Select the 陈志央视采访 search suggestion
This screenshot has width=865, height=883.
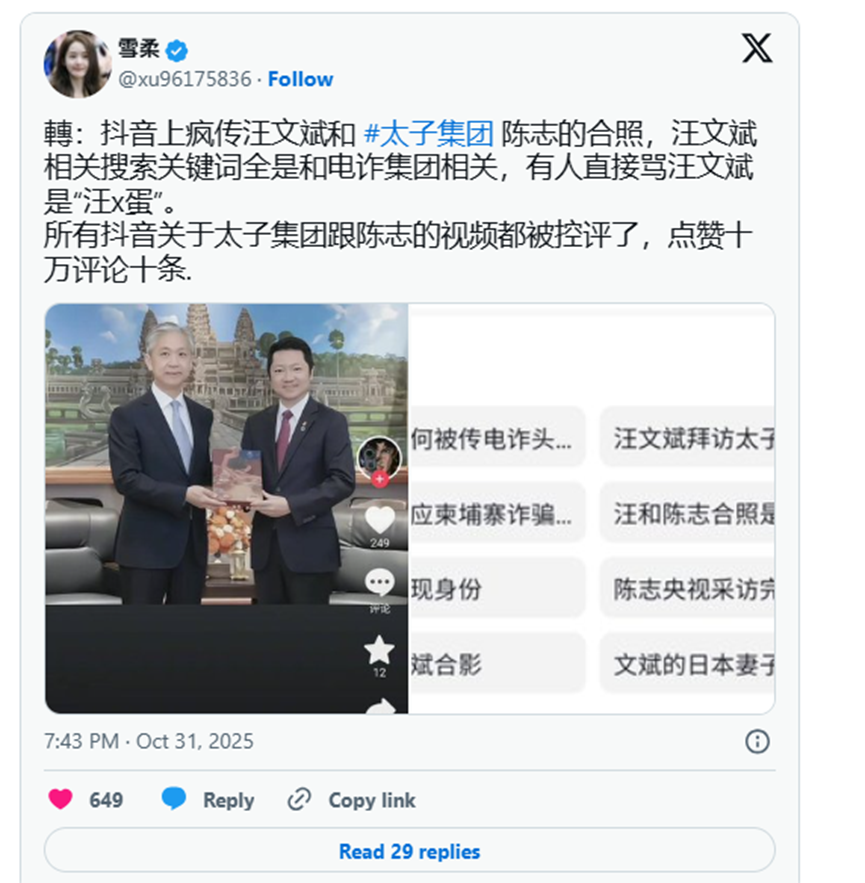point(688,589)
